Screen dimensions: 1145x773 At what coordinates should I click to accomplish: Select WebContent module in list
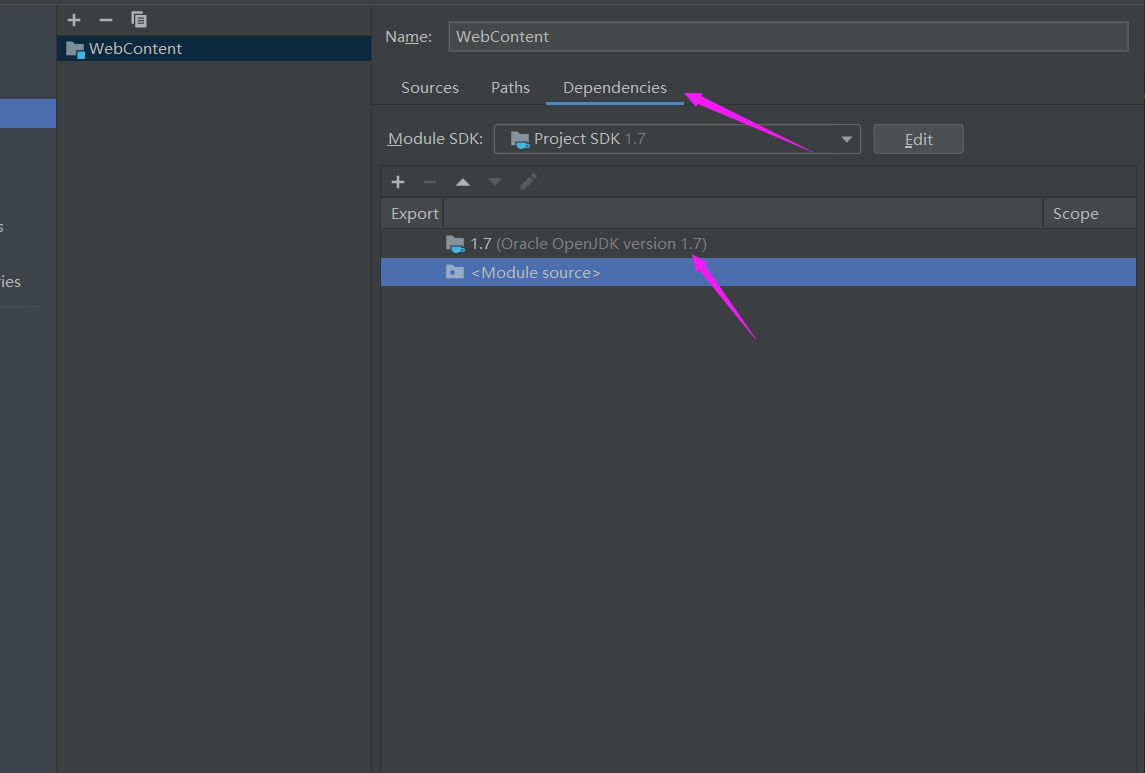point(214,49)
